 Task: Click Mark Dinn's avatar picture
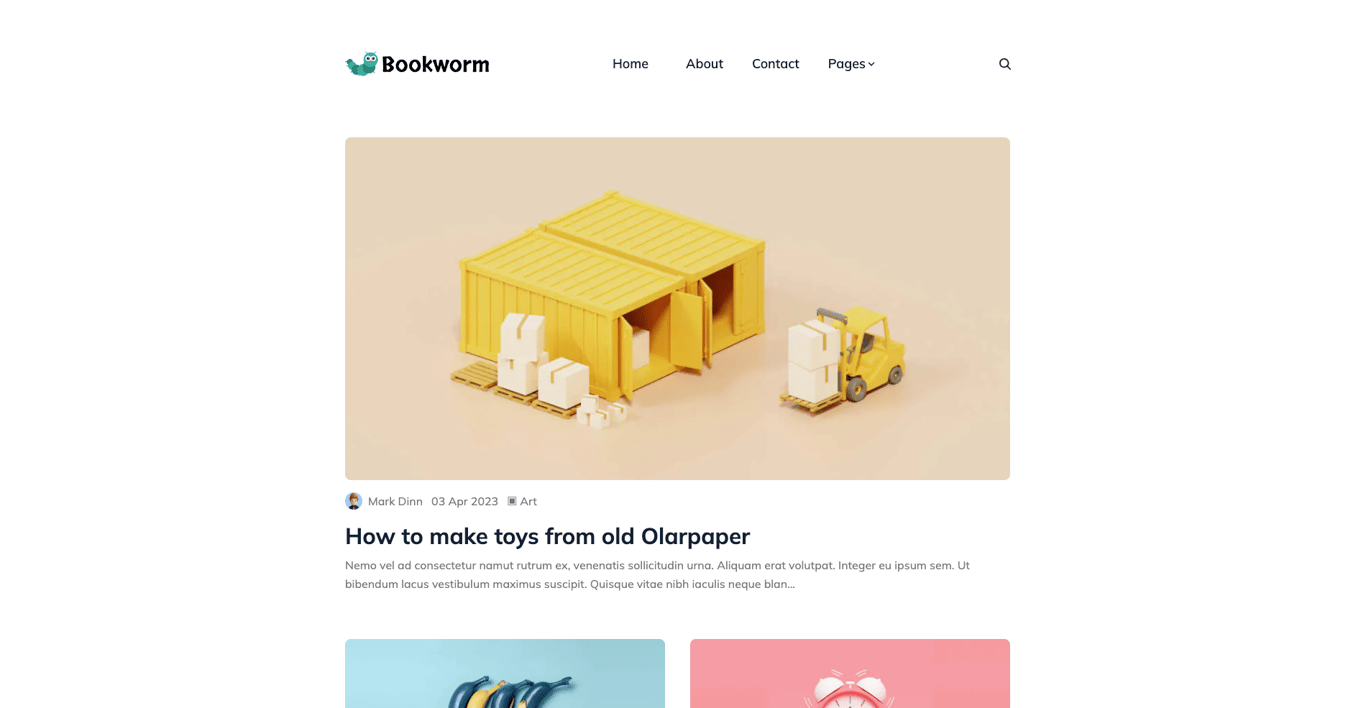point(354,501)
